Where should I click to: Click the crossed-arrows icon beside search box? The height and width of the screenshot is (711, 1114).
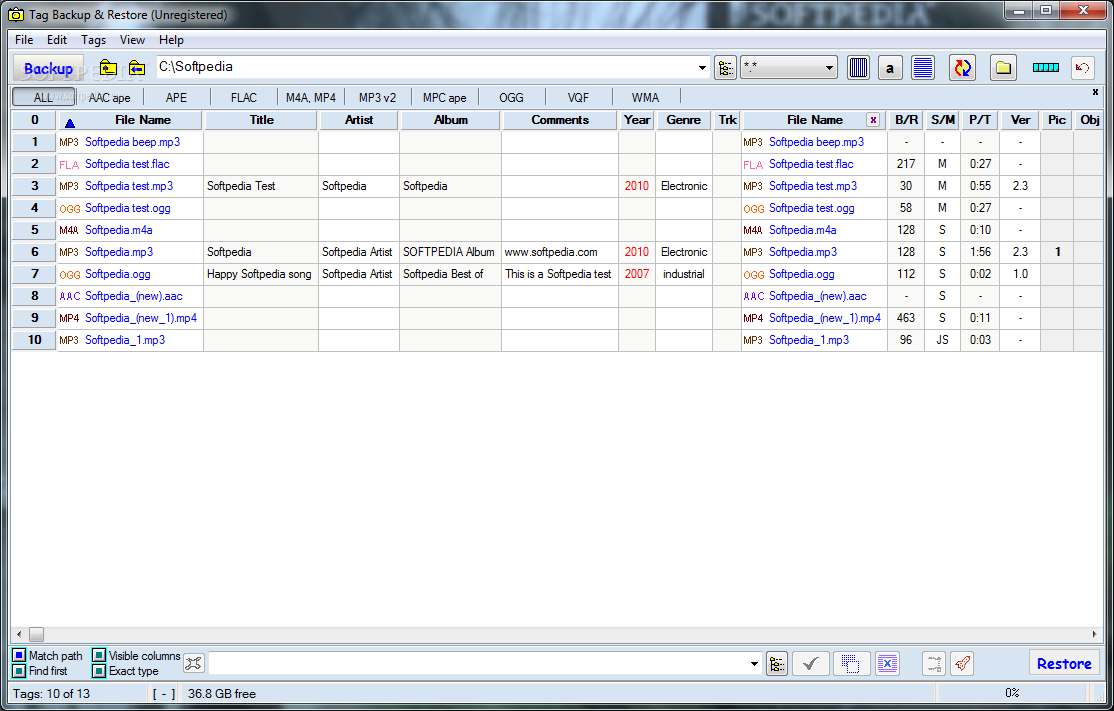pos(193,663)
